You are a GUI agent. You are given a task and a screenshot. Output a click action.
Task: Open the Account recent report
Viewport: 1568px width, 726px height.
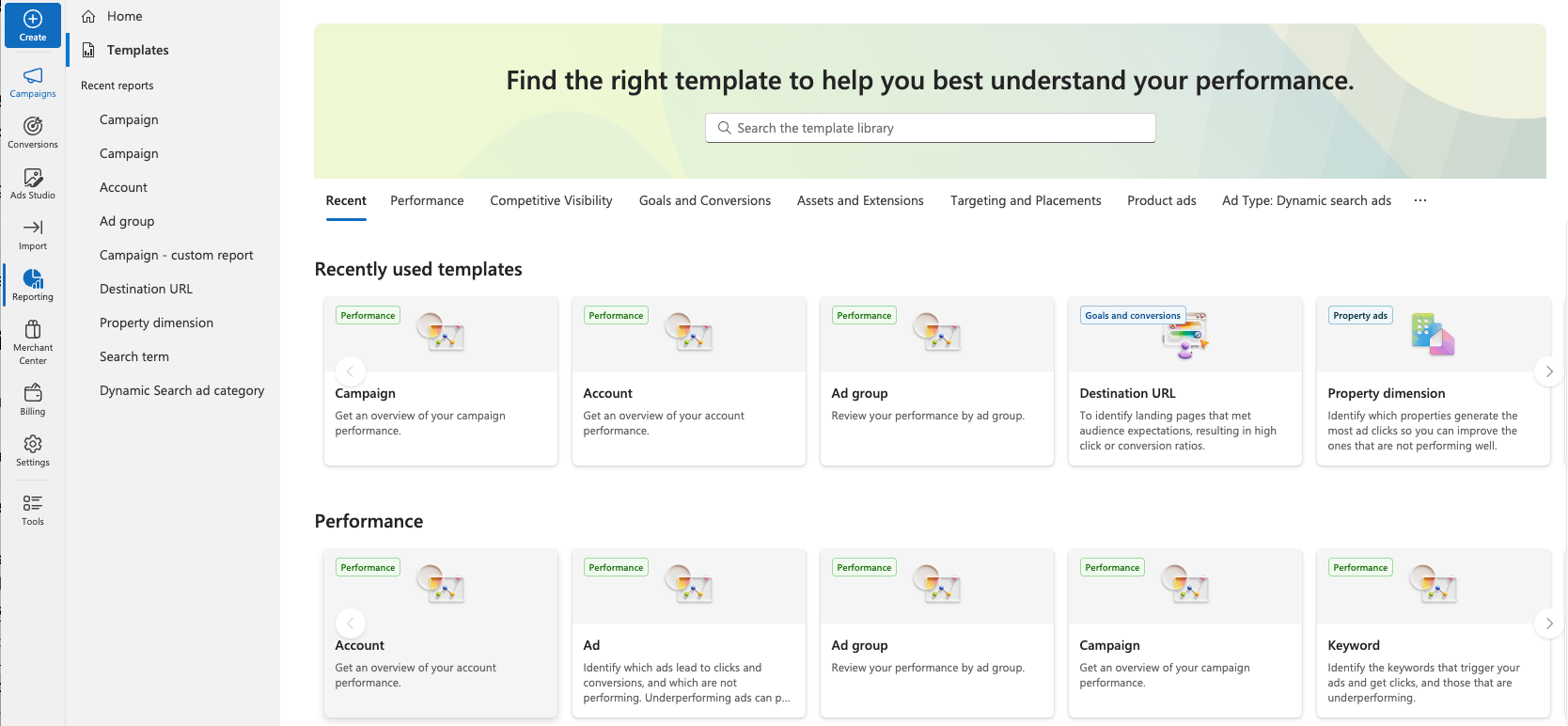tap(123, 187)
